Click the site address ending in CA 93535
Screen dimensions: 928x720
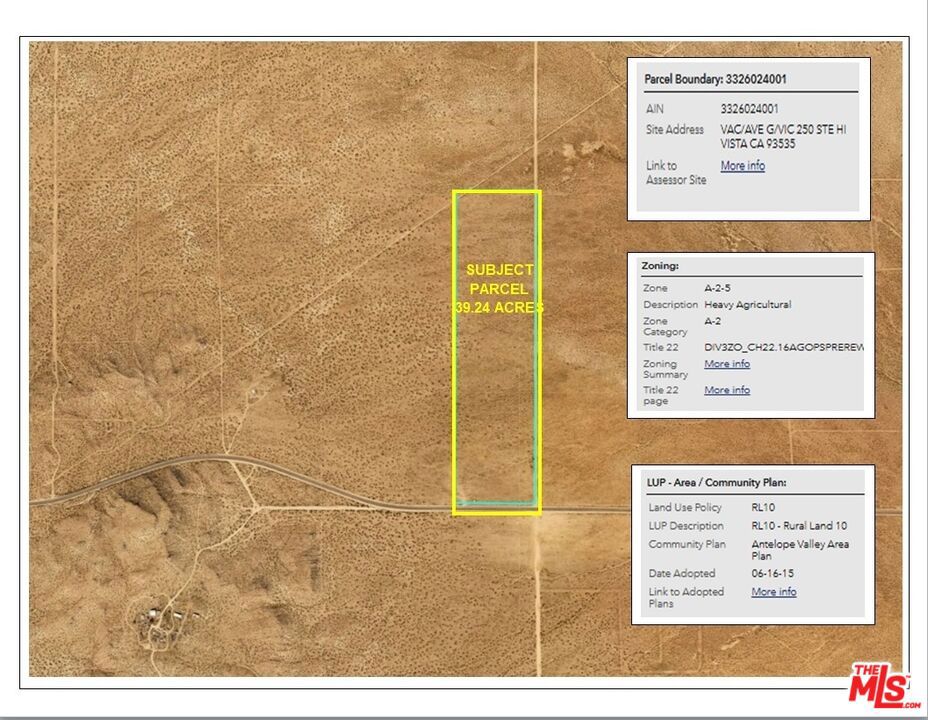point(782,137)
